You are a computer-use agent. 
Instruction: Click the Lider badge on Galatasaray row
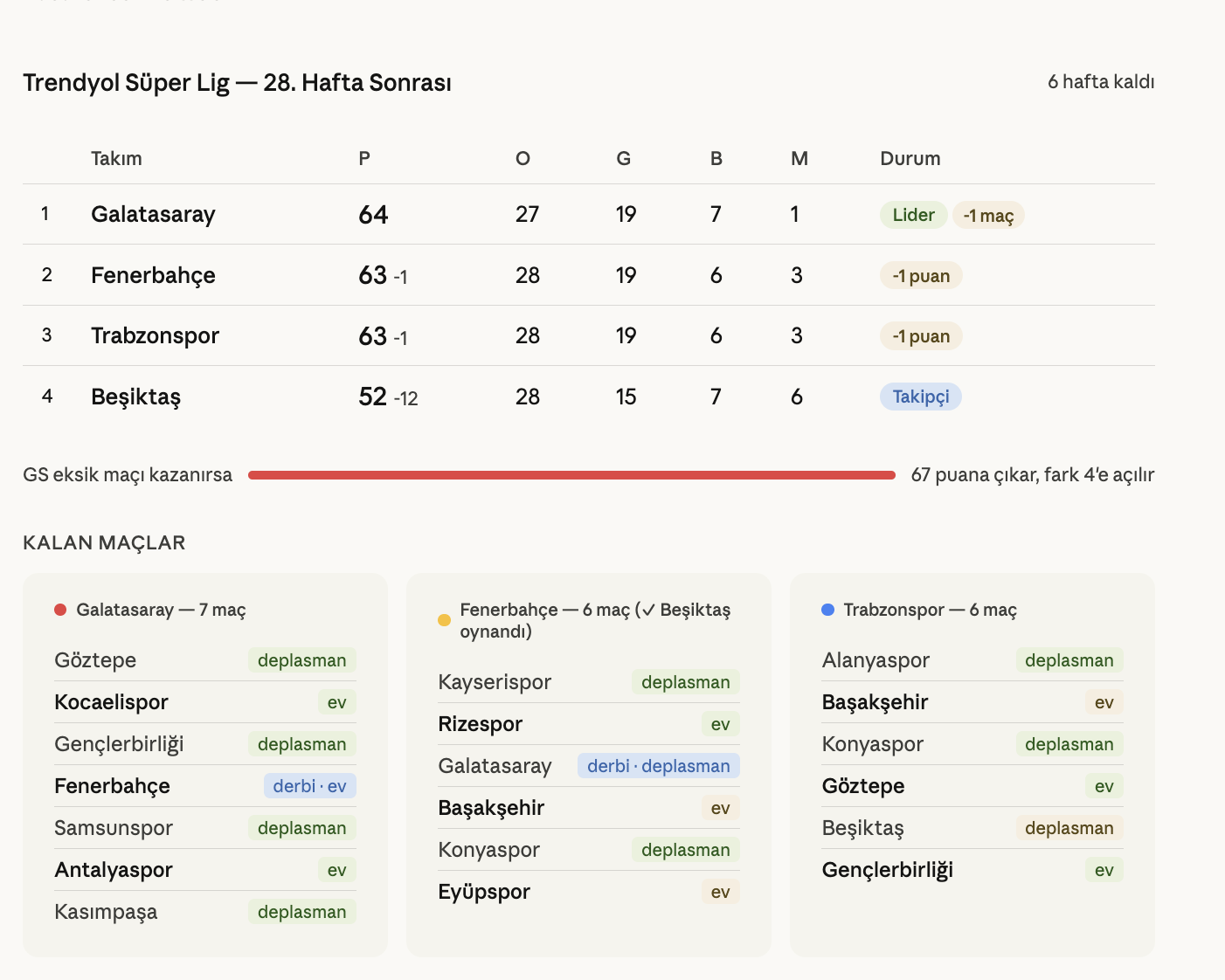tap(913, 215)
